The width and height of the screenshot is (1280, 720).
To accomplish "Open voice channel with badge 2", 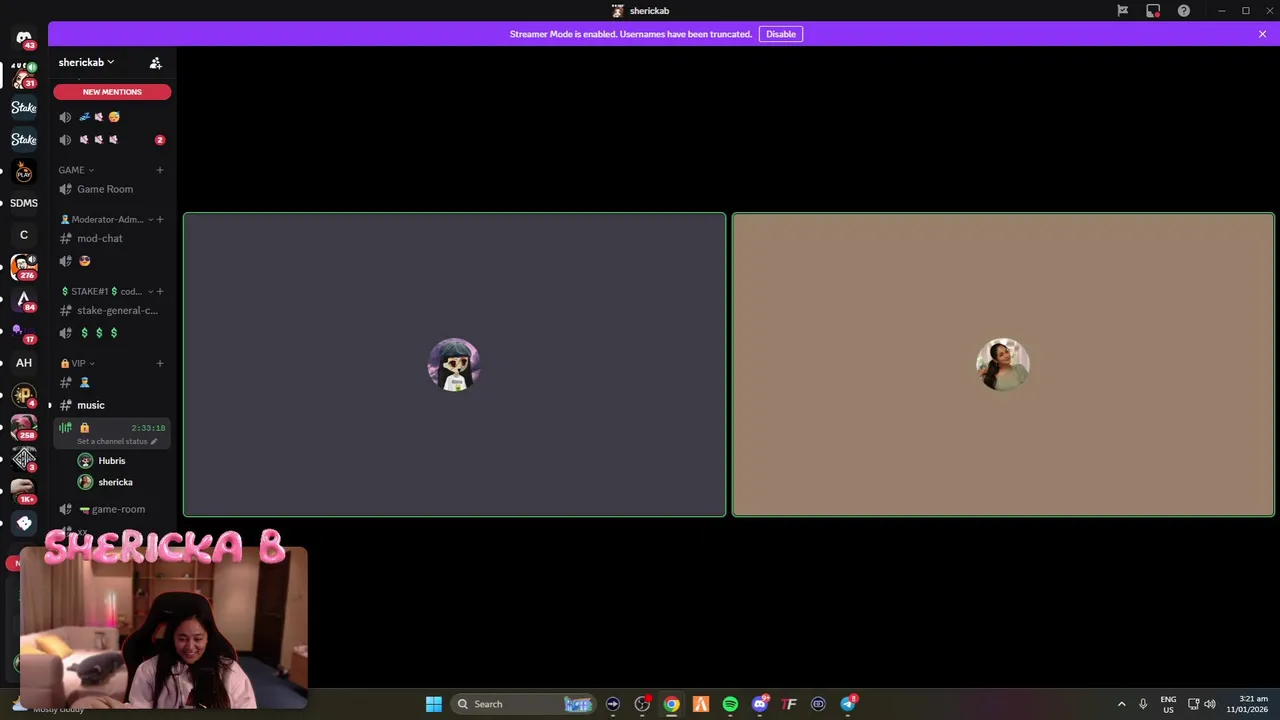I will (112, 140).
